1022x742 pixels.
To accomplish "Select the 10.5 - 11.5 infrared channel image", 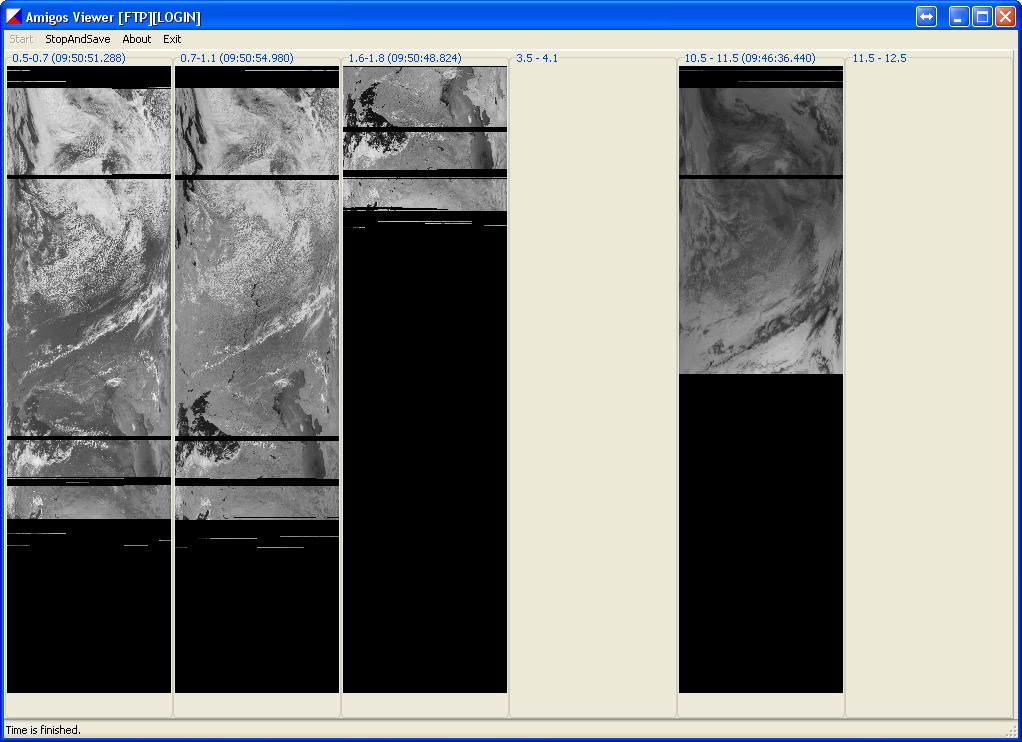I will tap(761, 379).
